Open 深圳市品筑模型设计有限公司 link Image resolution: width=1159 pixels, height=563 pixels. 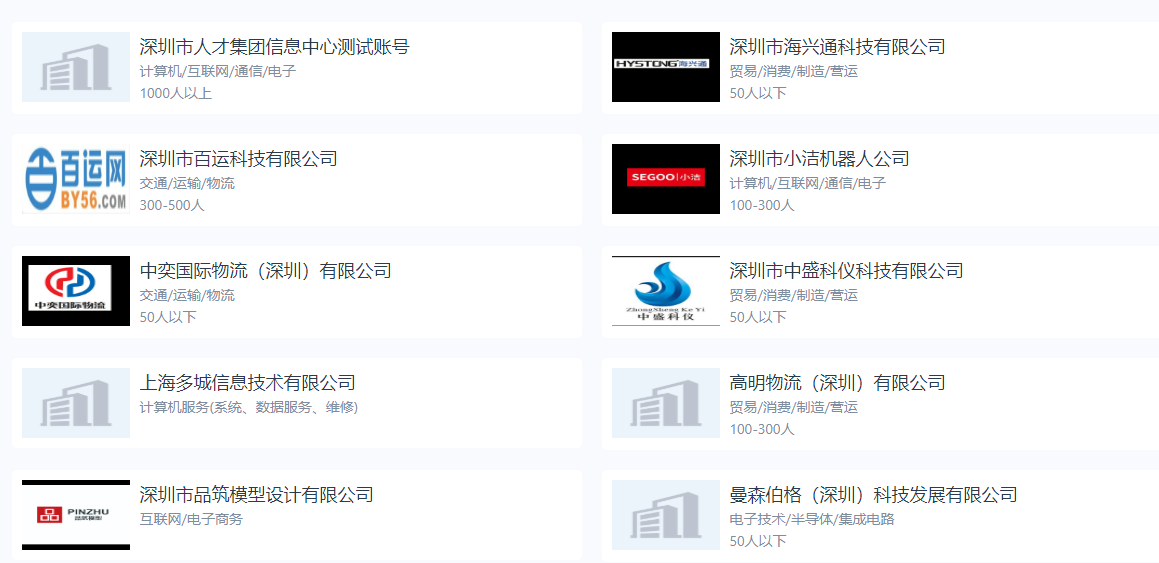pos(256,495)
